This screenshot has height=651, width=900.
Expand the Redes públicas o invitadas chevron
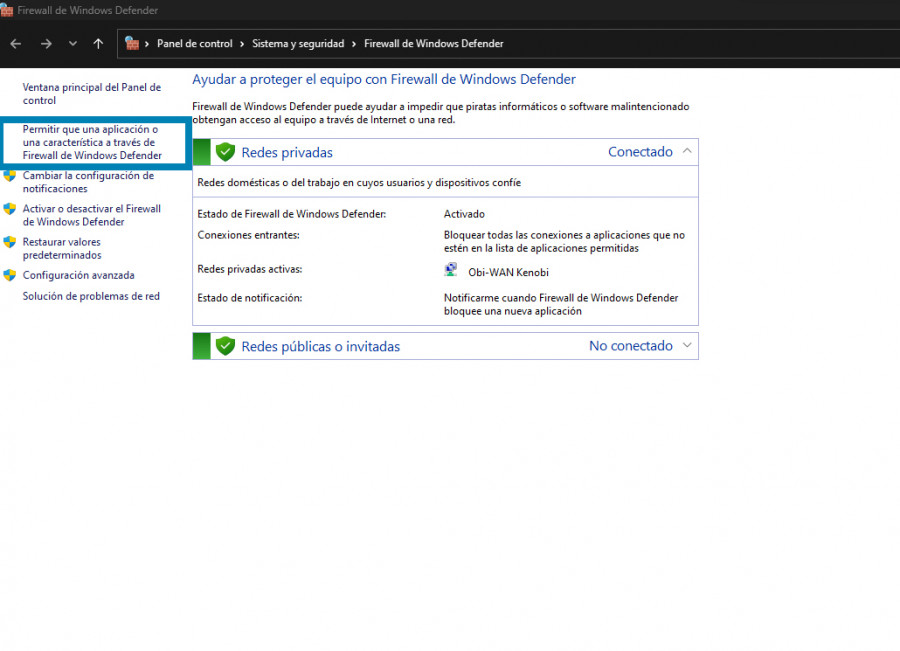[686, 346]
